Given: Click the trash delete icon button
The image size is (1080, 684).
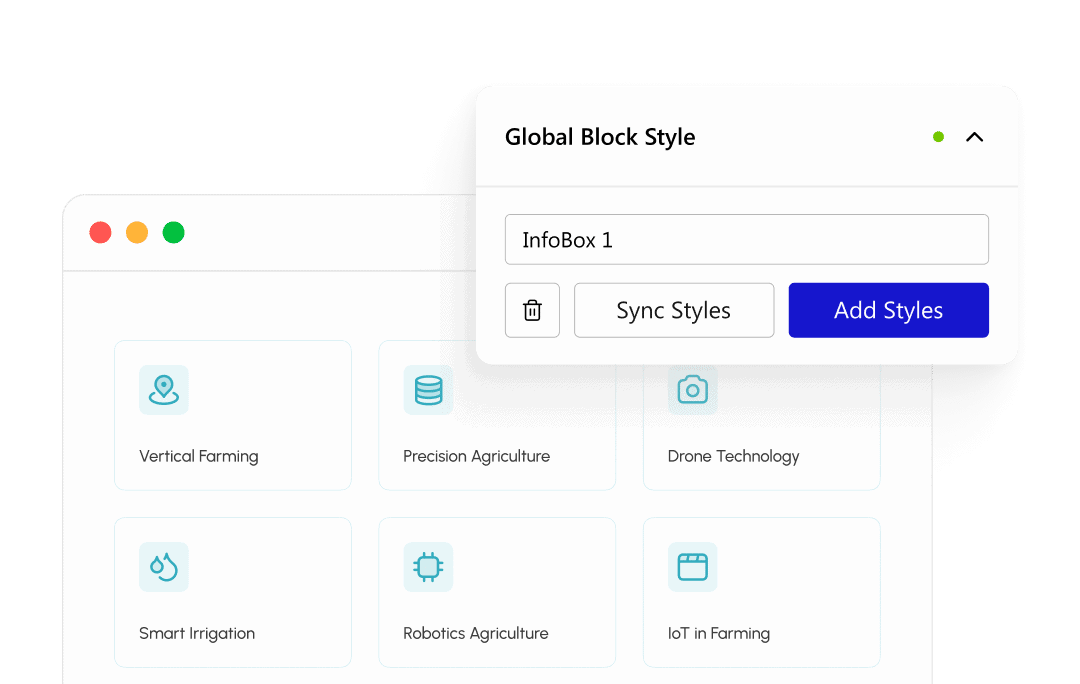Looking at the screenshot, I should [532, 310].
